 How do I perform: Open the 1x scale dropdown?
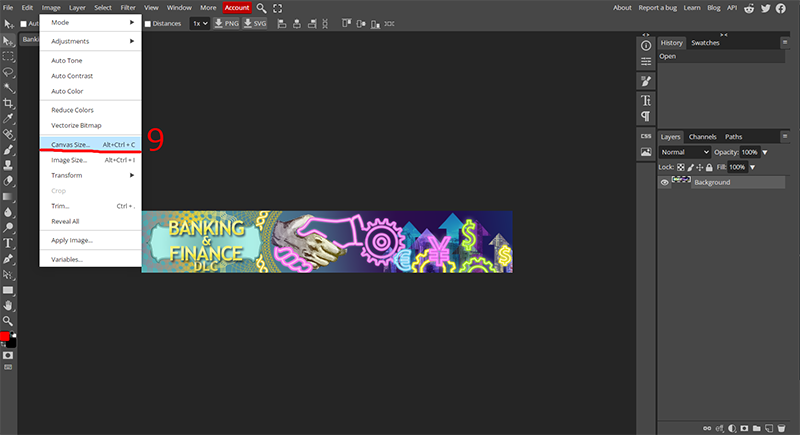pos(199,23)
